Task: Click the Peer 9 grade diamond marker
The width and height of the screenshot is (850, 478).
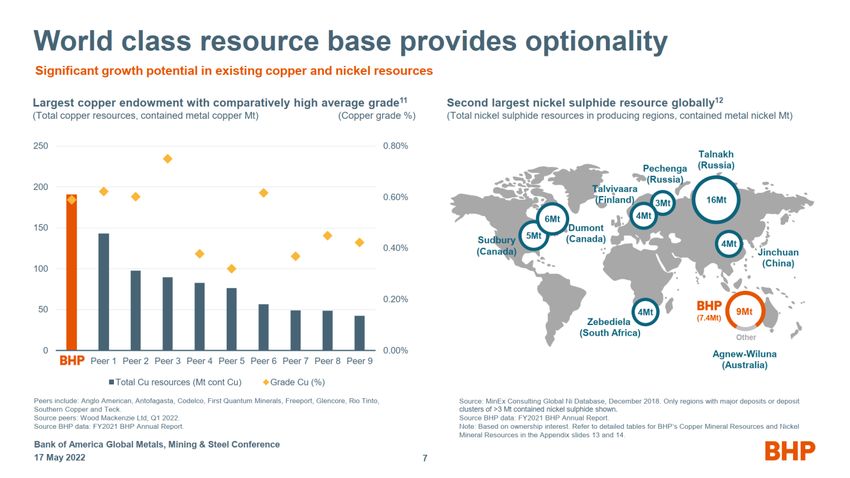Action: click(x=359, y=242)
